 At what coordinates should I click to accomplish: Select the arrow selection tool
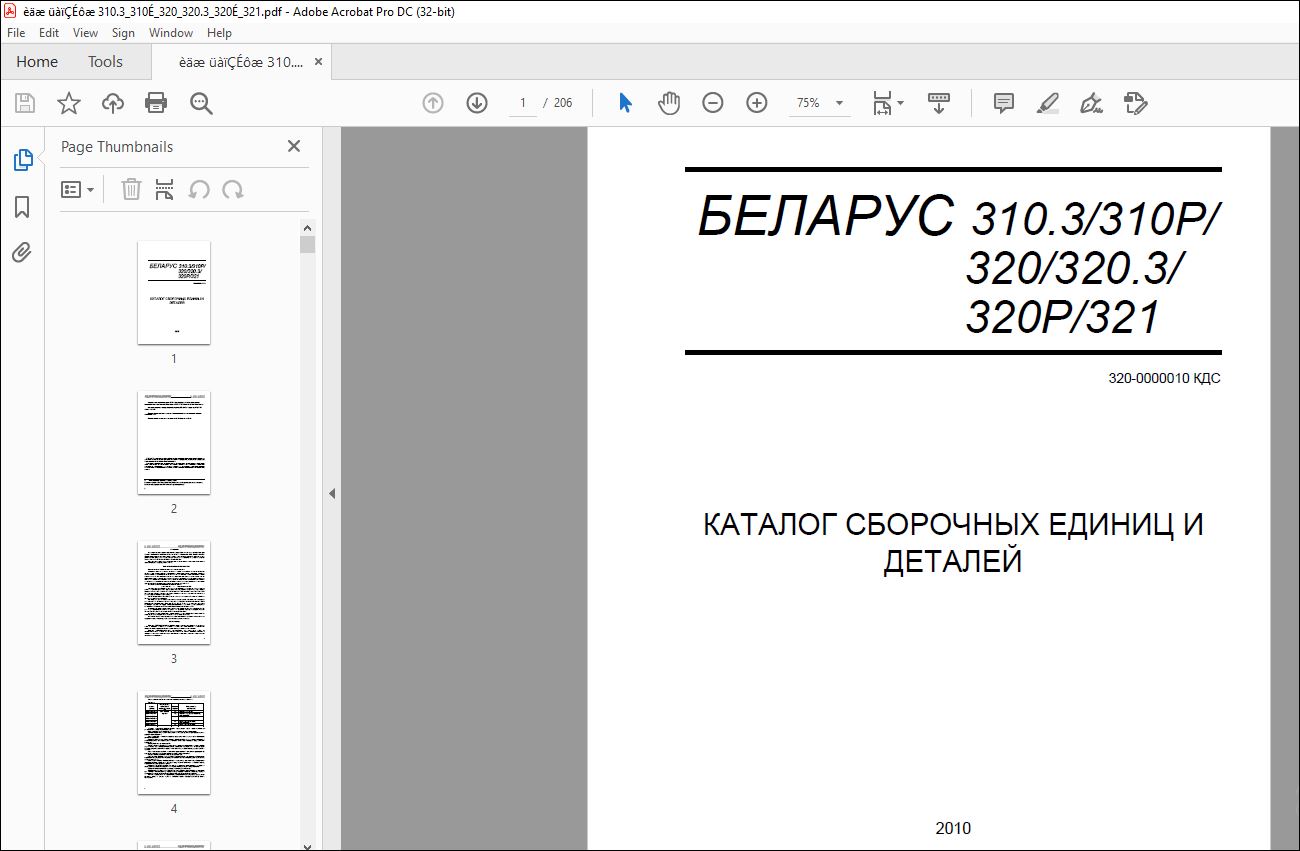[626, 103]
